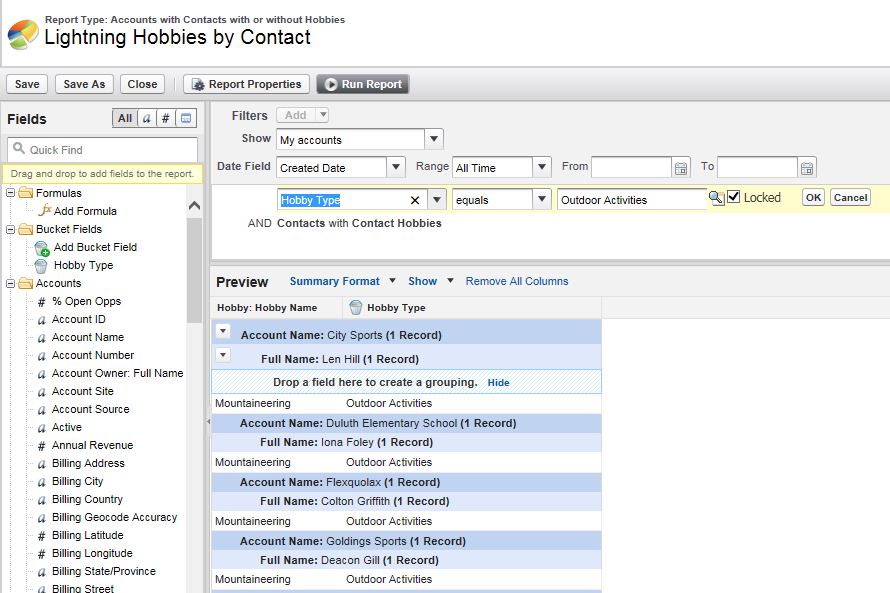Open the Date Field 'Created Date' dropdown

pos(396,167)
